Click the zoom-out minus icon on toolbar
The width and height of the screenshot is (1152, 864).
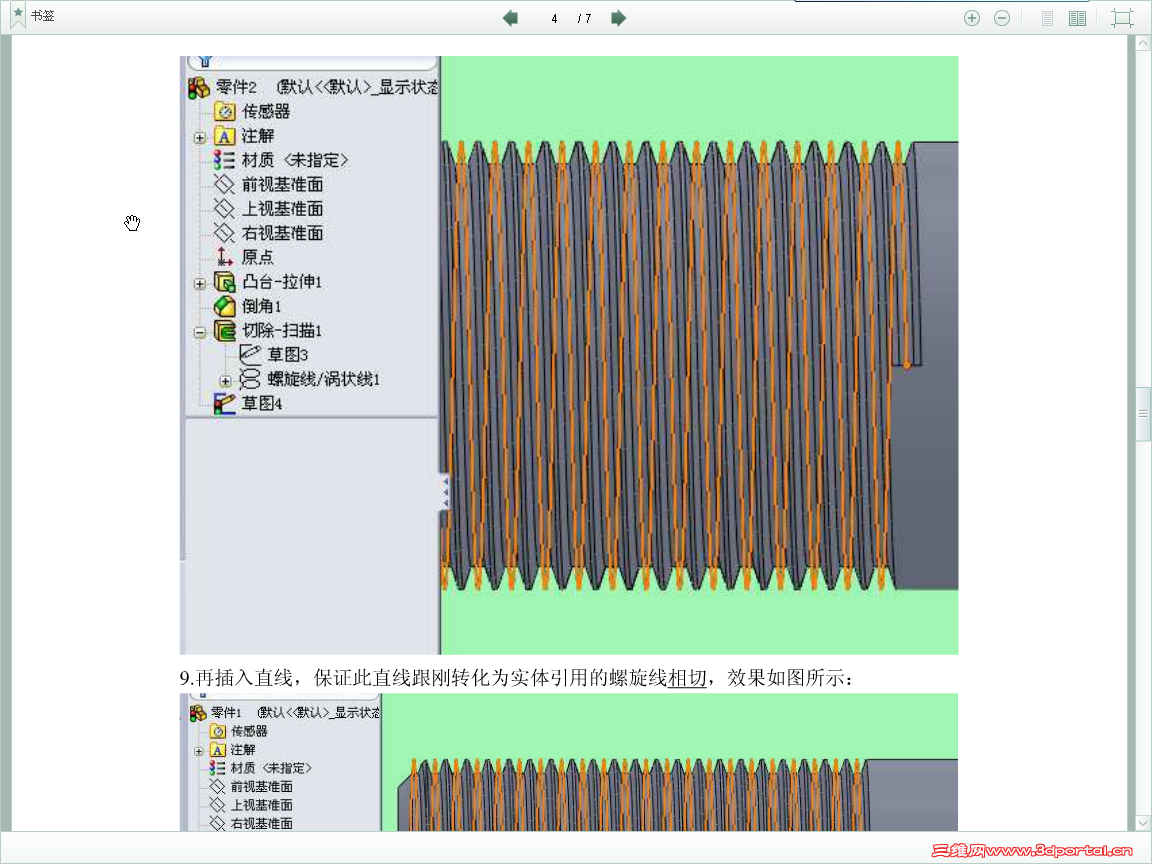(1001, 17)
